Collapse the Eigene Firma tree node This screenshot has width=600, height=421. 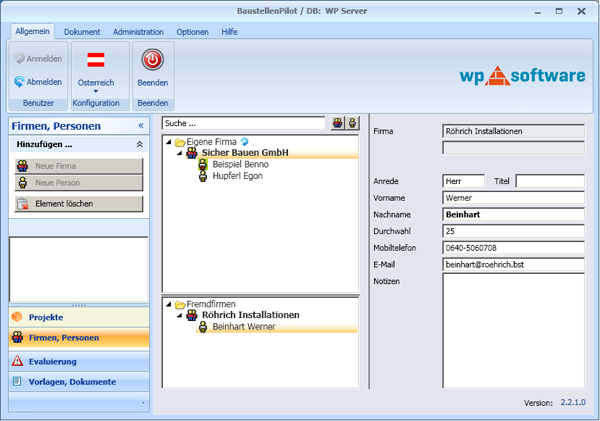point(168,142)
